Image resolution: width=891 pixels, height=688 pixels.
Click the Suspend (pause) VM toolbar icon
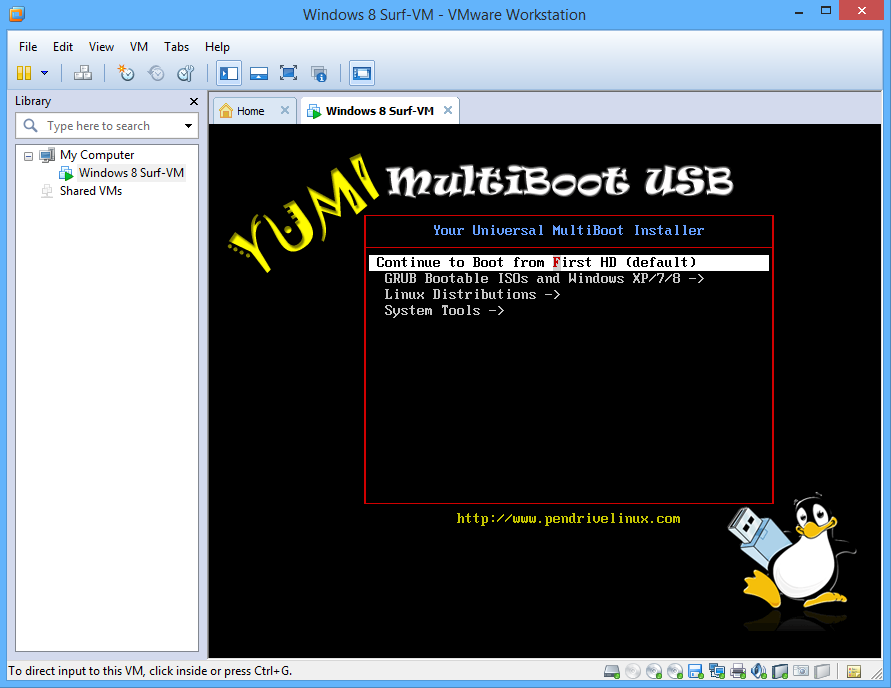[x=24, y=73]
